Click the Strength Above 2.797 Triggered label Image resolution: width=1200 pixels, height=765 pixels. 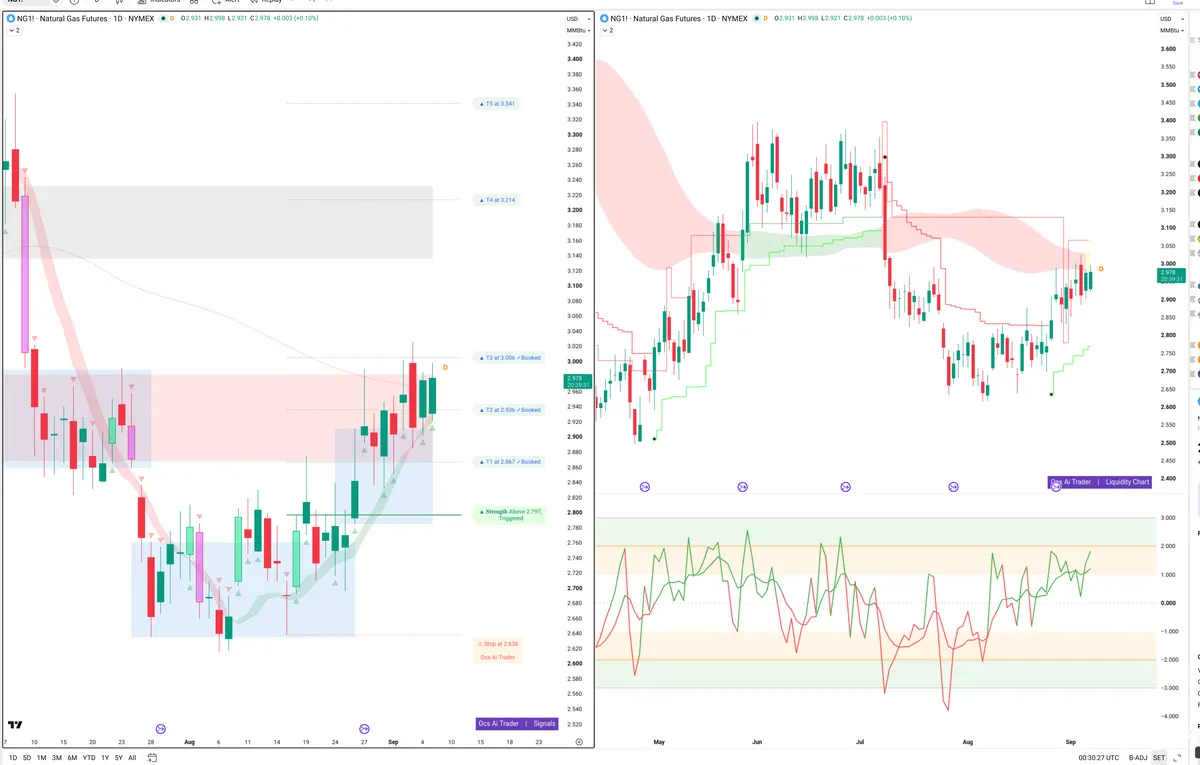point(510,515)
